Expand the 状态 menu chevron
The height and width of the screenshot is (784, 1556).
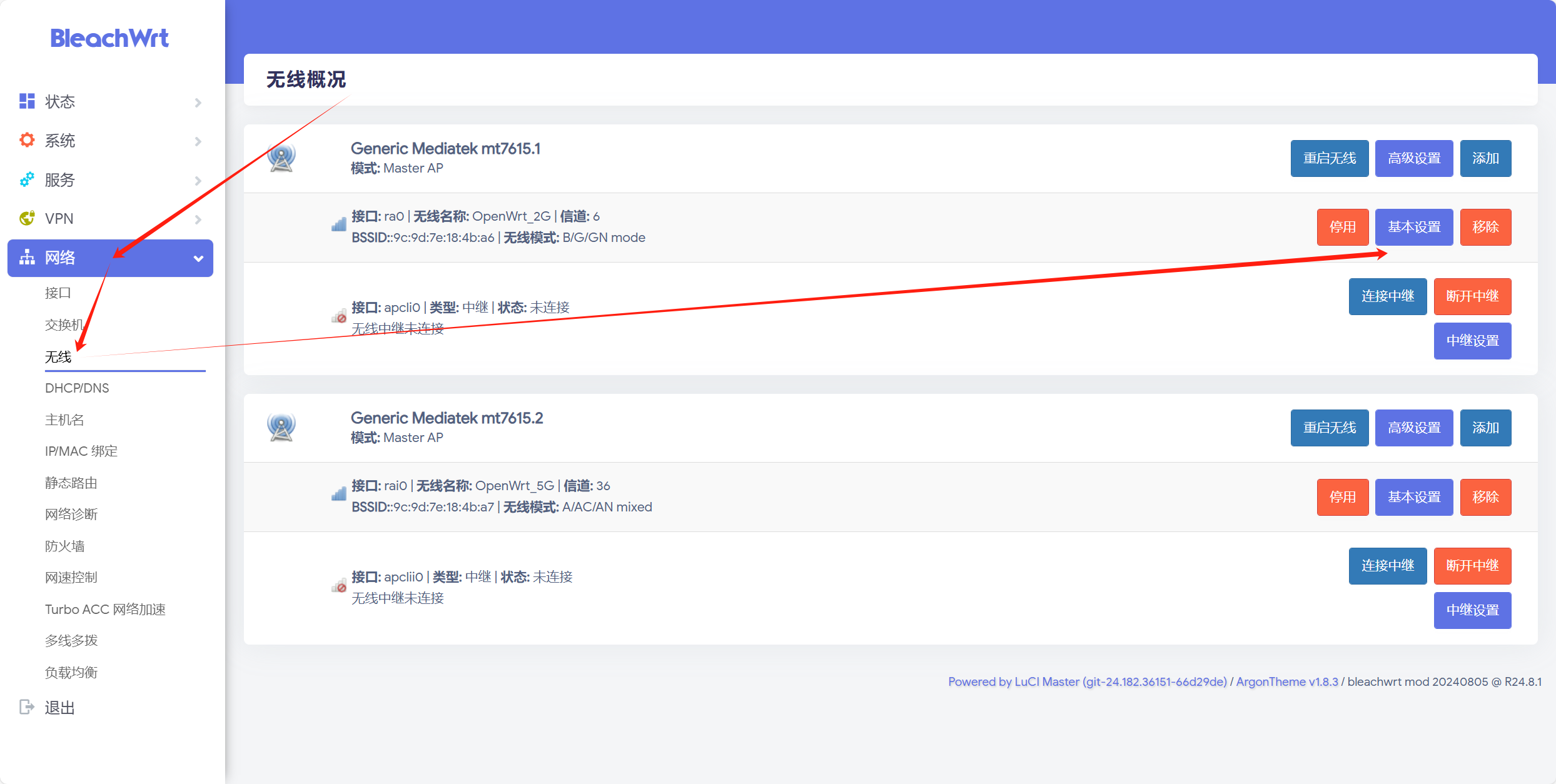[x=198, y=103]
